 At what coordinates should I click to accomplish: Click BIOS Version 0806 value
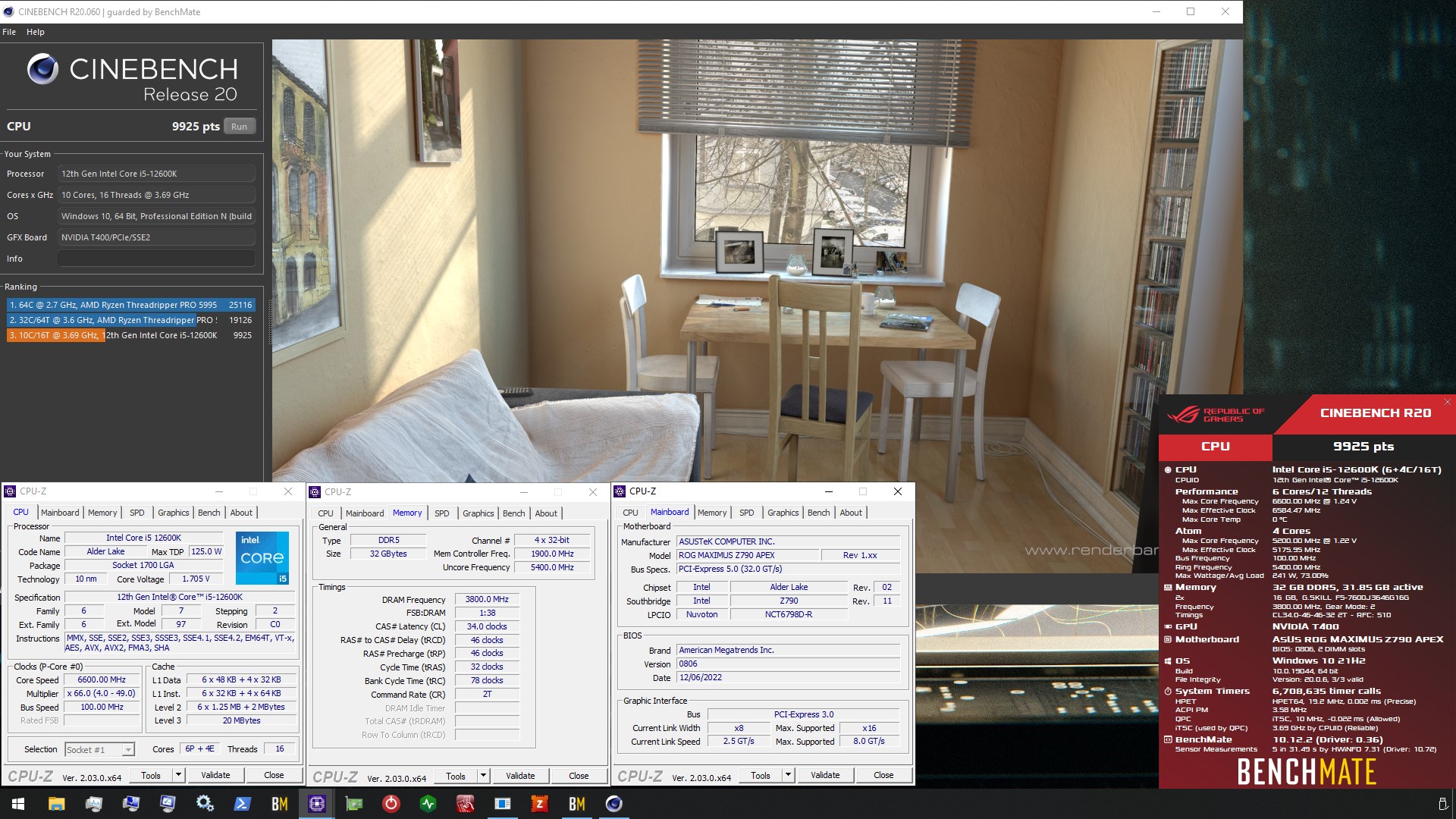coord(788,664)
